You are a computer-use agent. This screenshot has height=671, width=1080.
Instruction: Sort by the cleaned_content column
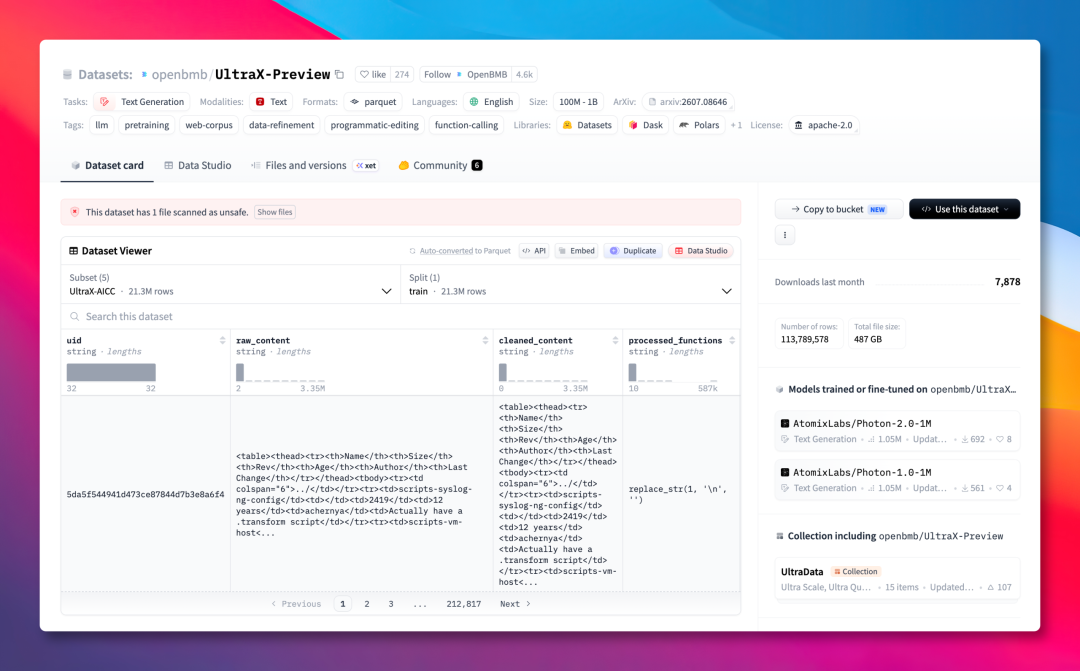(x=615, y=340)
